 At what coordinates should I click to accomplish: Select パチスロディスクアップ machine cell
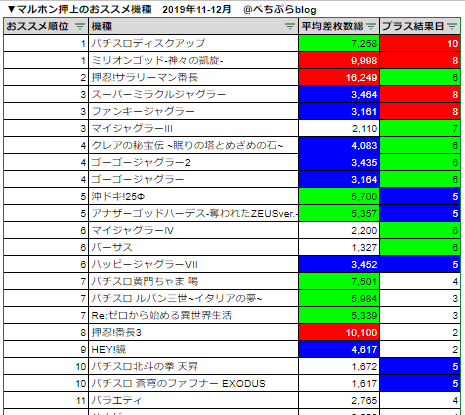[x=193, y=43]
